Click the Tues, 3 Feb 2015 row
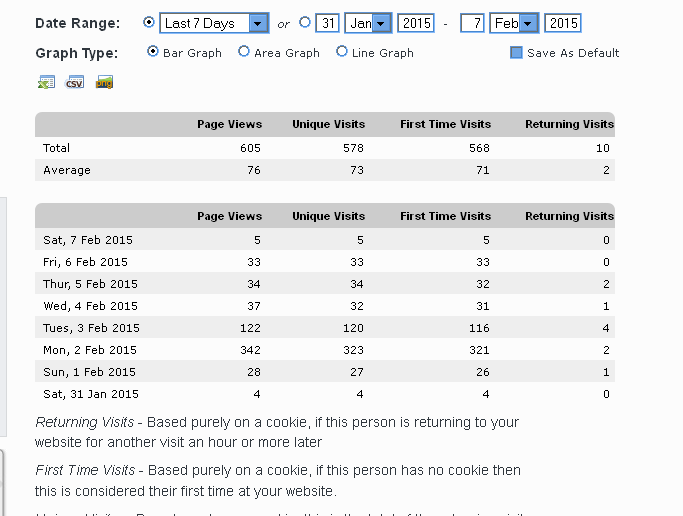 click(x=88, y=328)
